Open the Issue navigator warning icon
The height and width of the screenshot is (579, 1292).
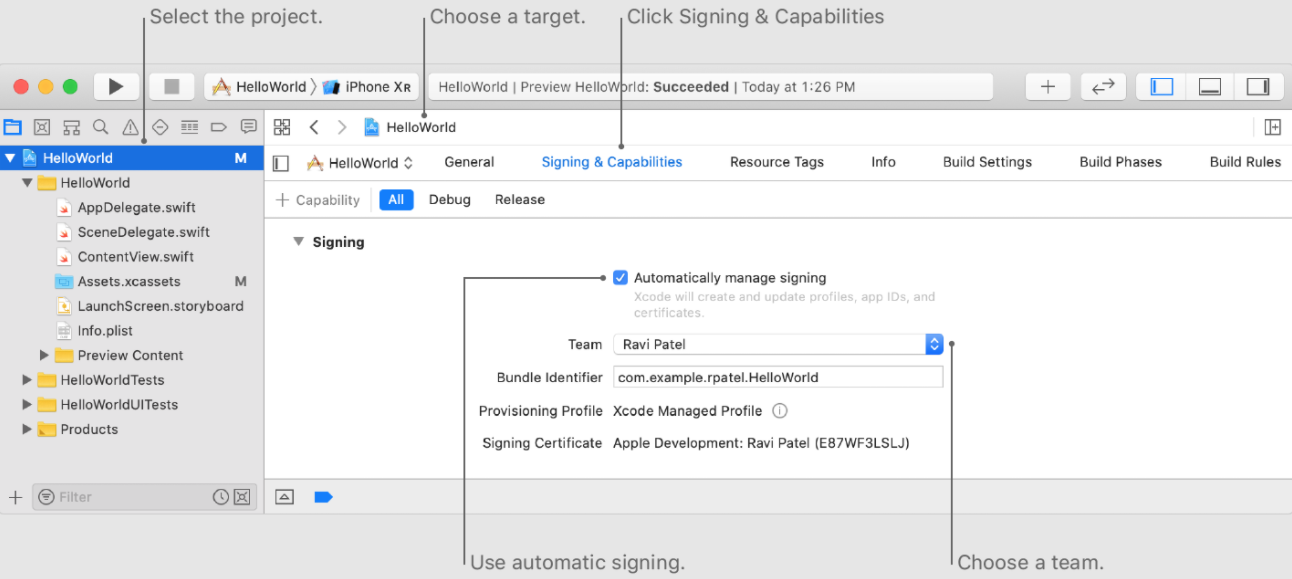pyautogui.click(x=130, y=127)
